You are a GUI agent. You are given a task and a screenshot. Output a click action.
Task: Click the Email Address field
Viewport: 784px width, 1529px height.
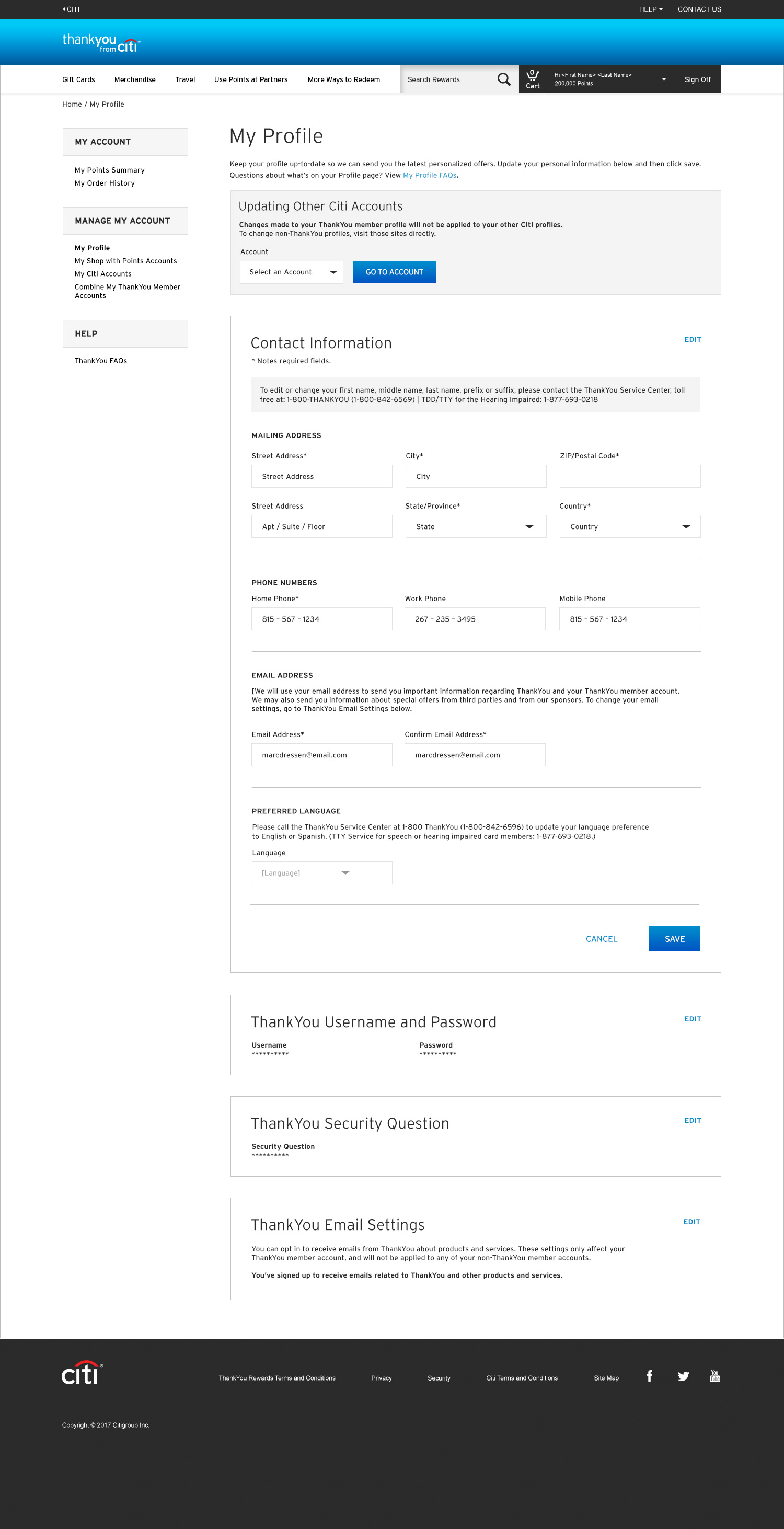point(321,755)
